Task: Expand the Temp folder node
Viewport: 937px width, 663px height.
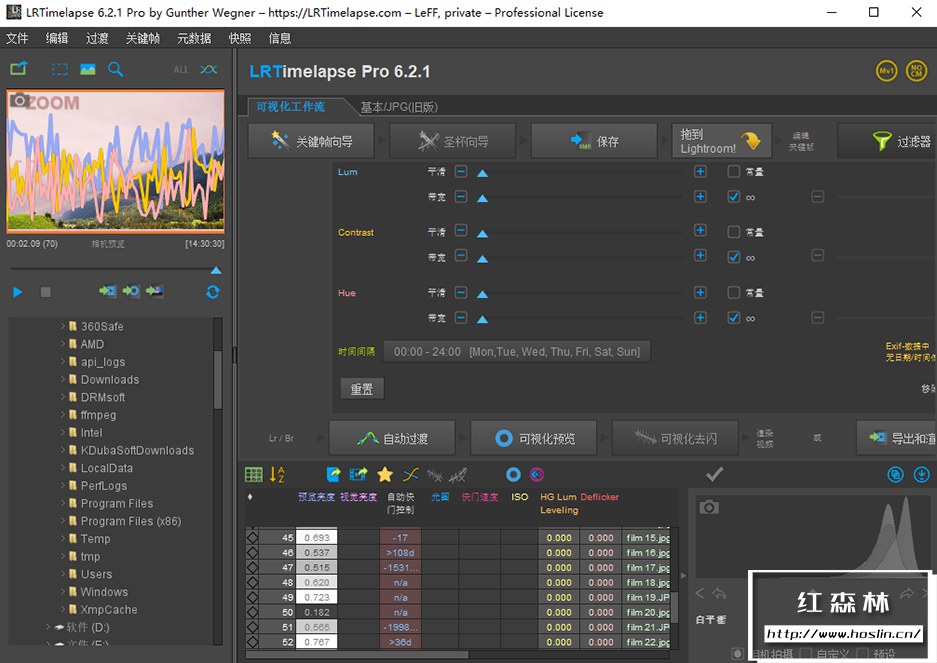Action: pos(63,538)
